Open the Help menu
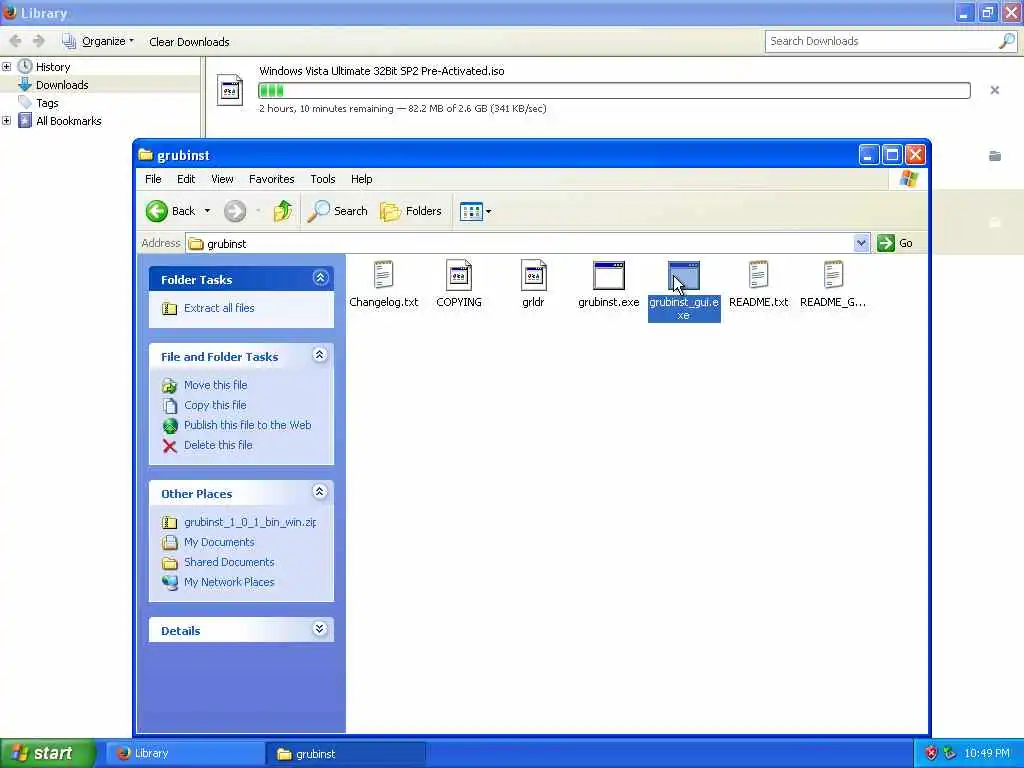This screenshot has height=768, width=1024. (x=361, y=179)
